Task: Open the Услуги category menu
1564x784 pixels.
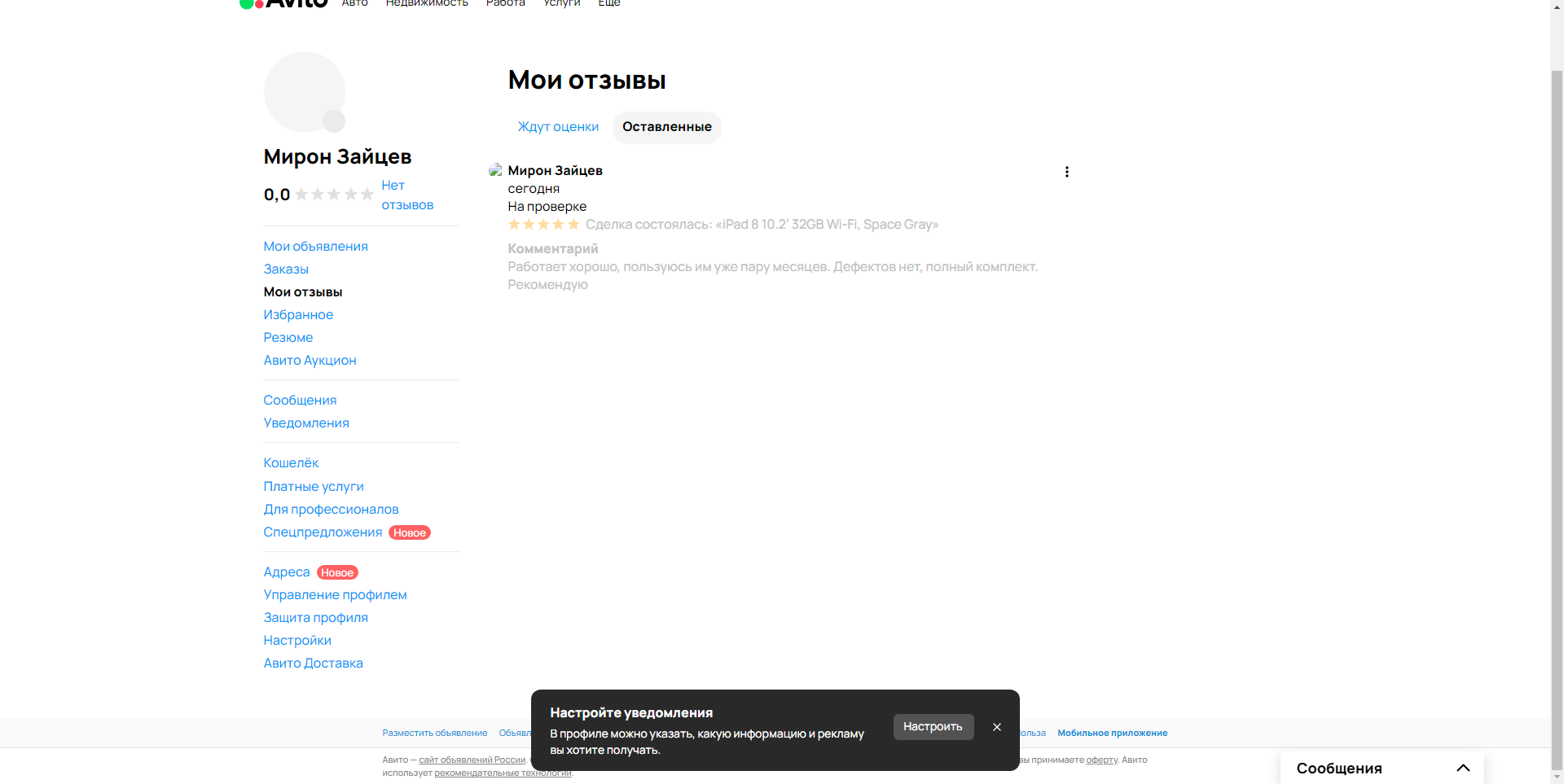Action: point(562,3)
